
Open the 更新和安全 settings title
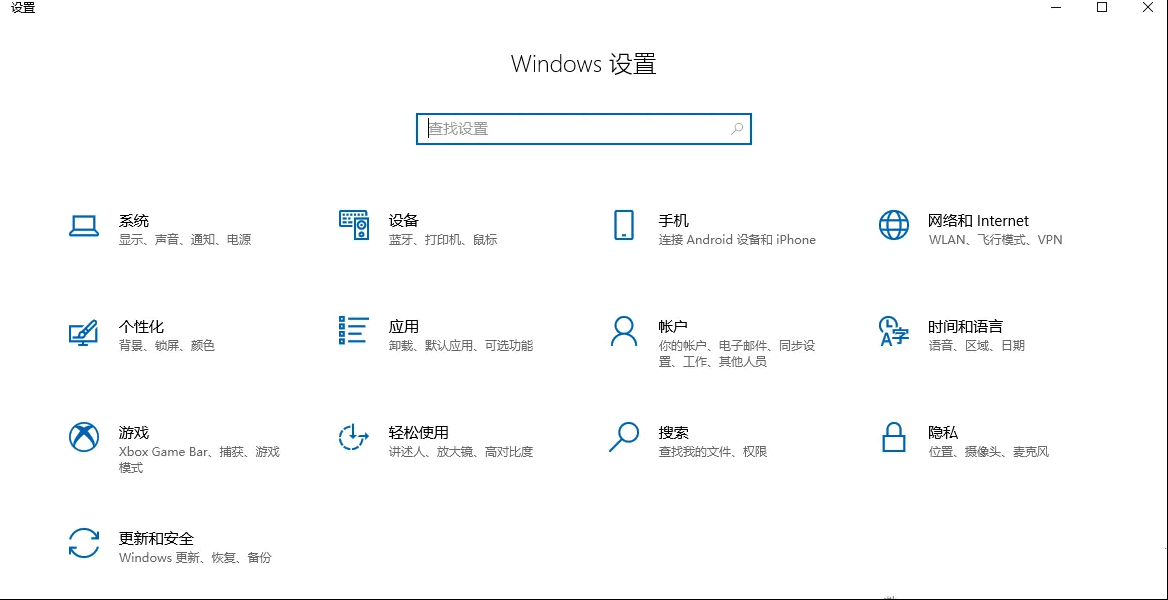point(156,538)
